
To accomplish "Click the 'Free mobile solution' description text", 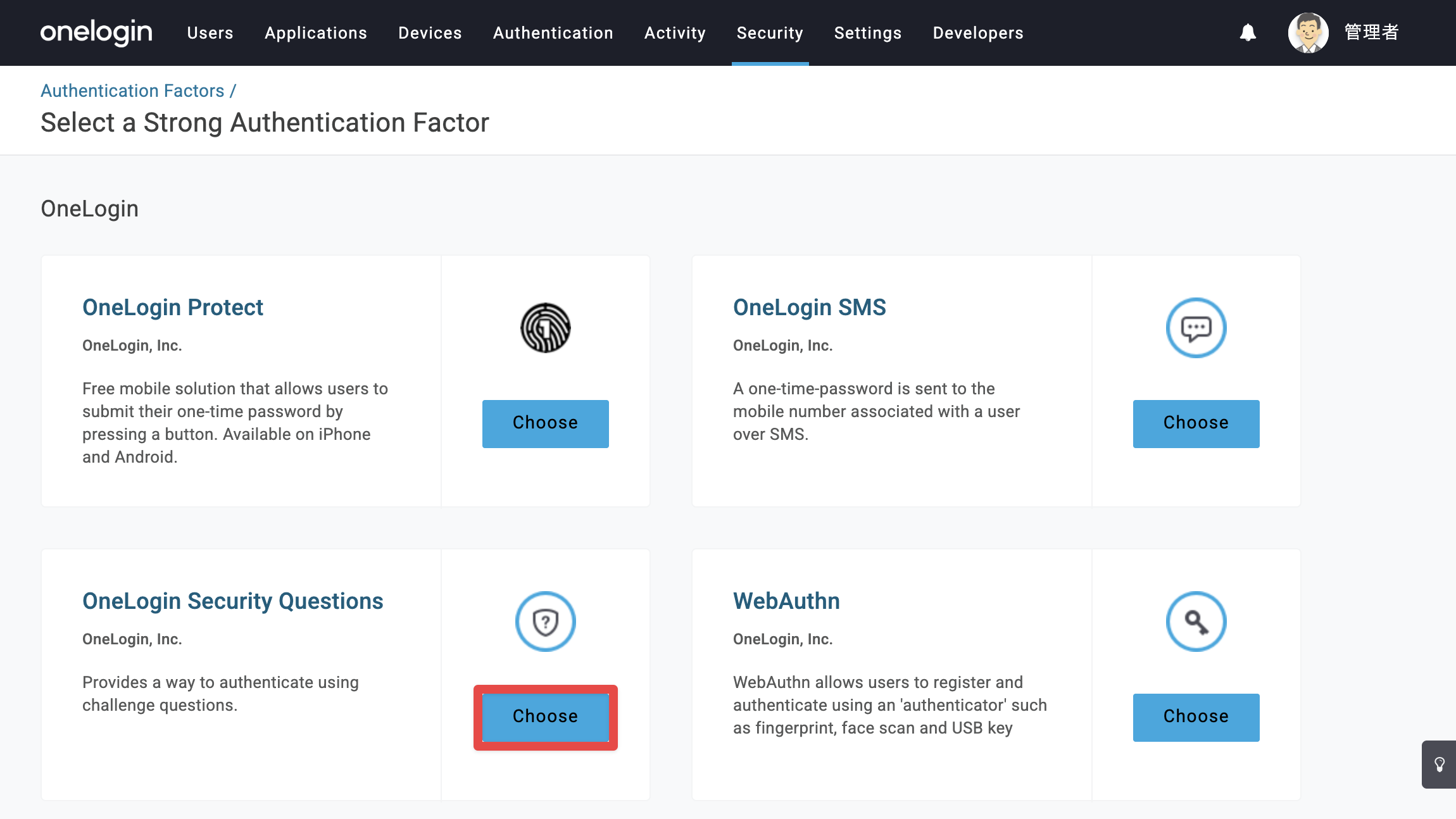I will [235, 422].
